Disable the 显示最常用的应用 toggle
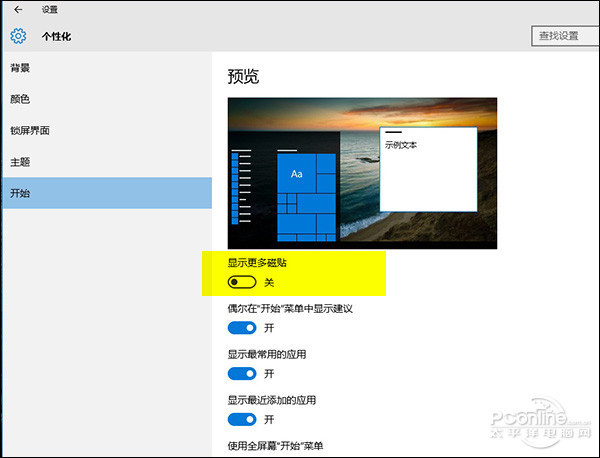The height and width of the screenshot is (458, 600). [242, 373]
